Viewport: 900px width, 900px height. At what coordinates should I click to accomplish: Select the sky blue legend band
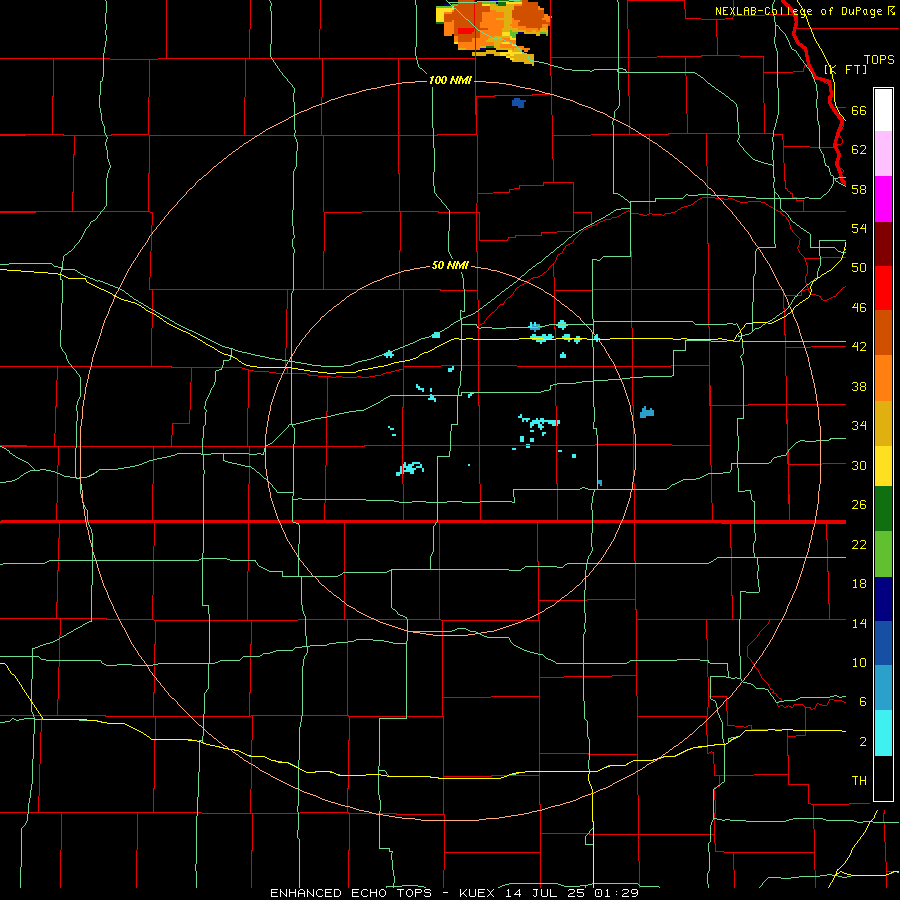click(883, 688)
